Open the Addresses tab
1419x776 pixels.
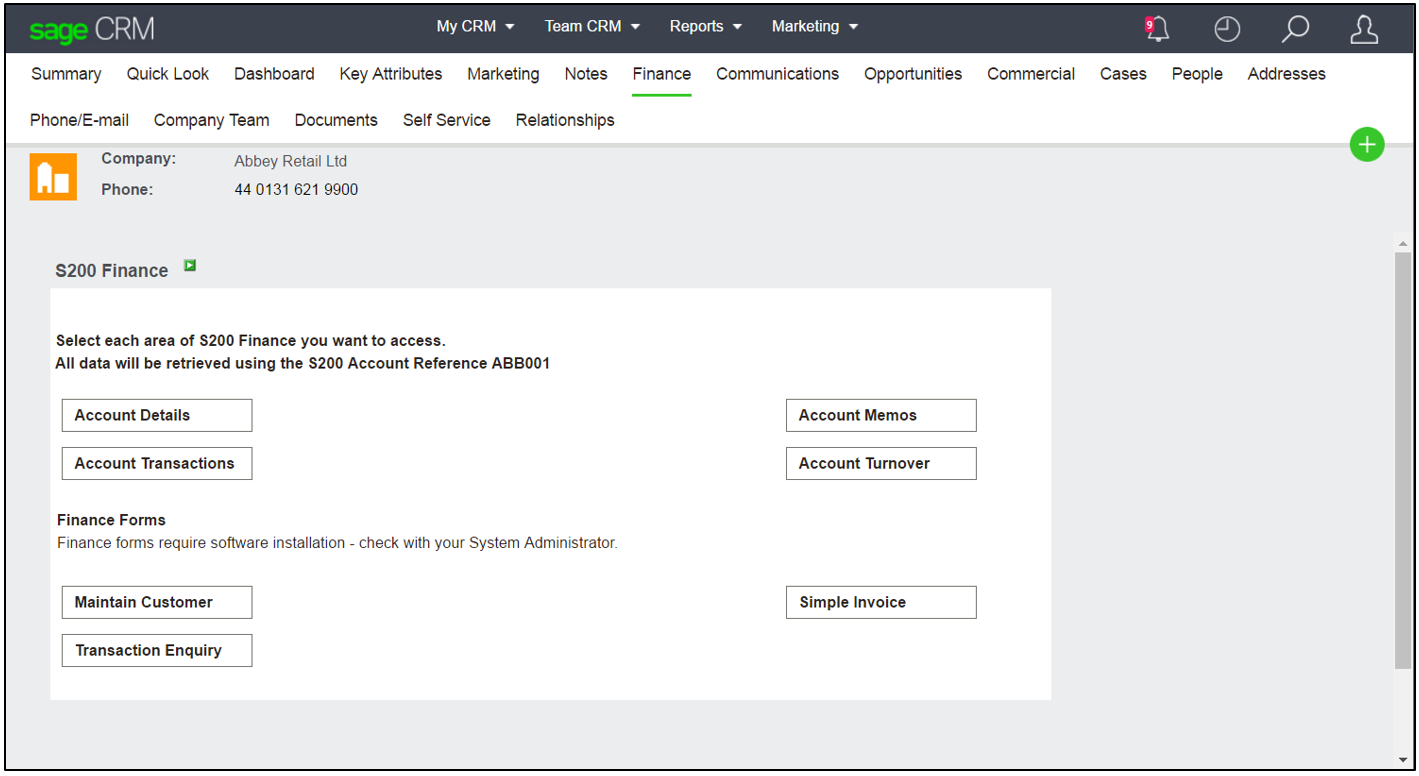[1287, 74]
